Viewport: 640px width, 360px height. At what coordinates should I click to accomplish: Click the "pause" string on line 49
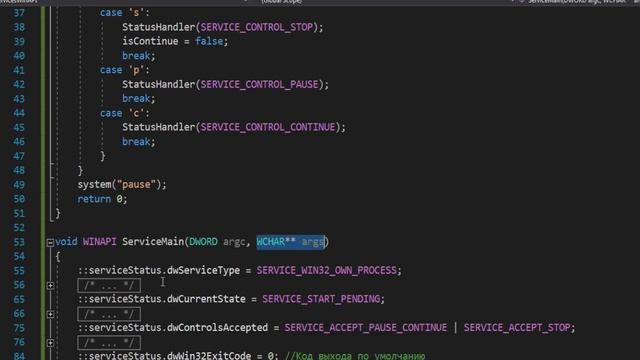pyautogui.click(x=136, y=184)
